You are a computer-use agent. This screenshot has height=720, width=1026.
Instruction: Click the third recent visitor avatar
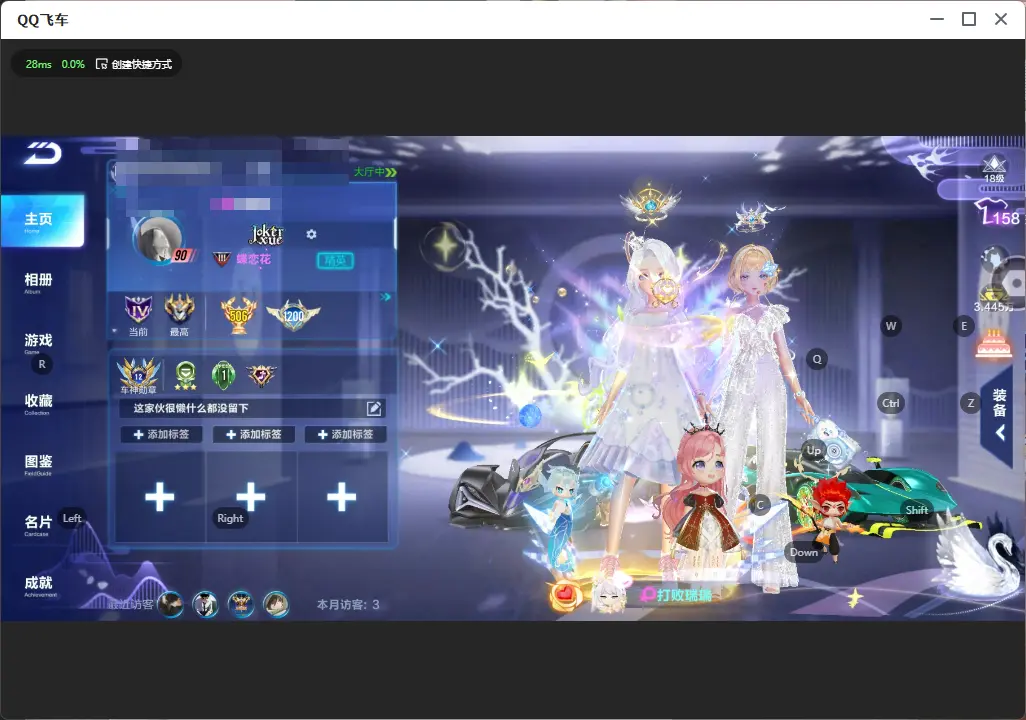tap(241, 604)
